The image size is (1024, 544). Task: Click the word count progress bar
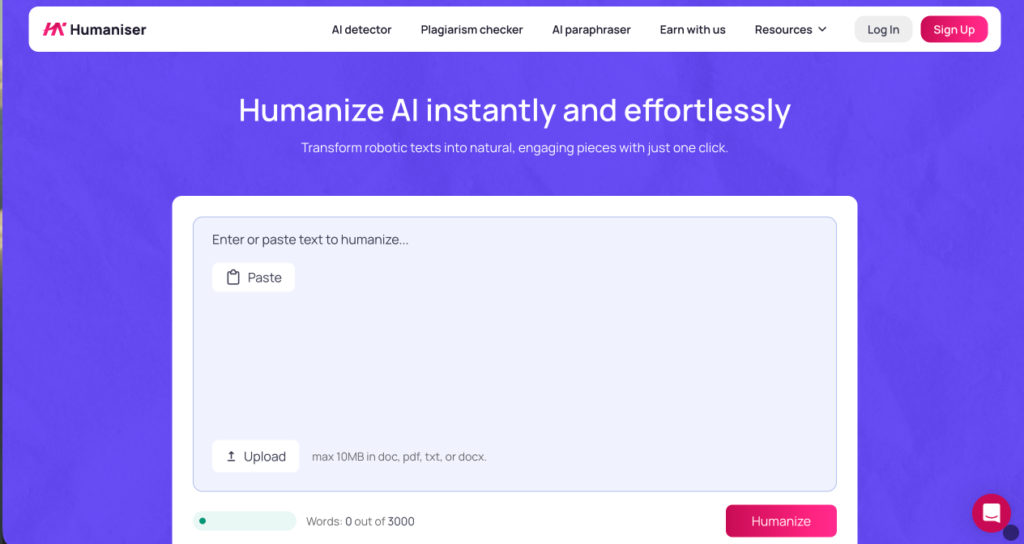(244, 521)
